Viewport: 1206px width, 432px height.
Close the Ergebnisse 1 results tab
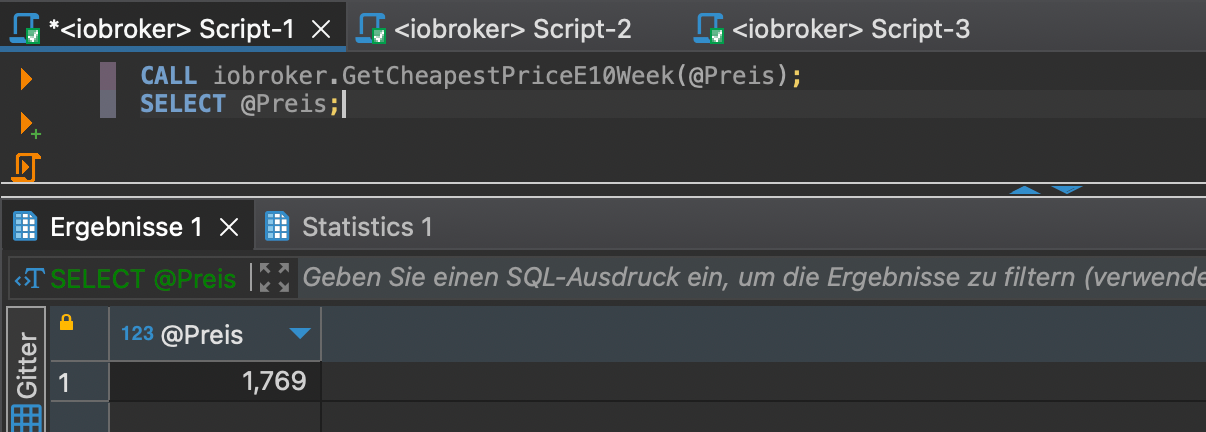(229, 228)
